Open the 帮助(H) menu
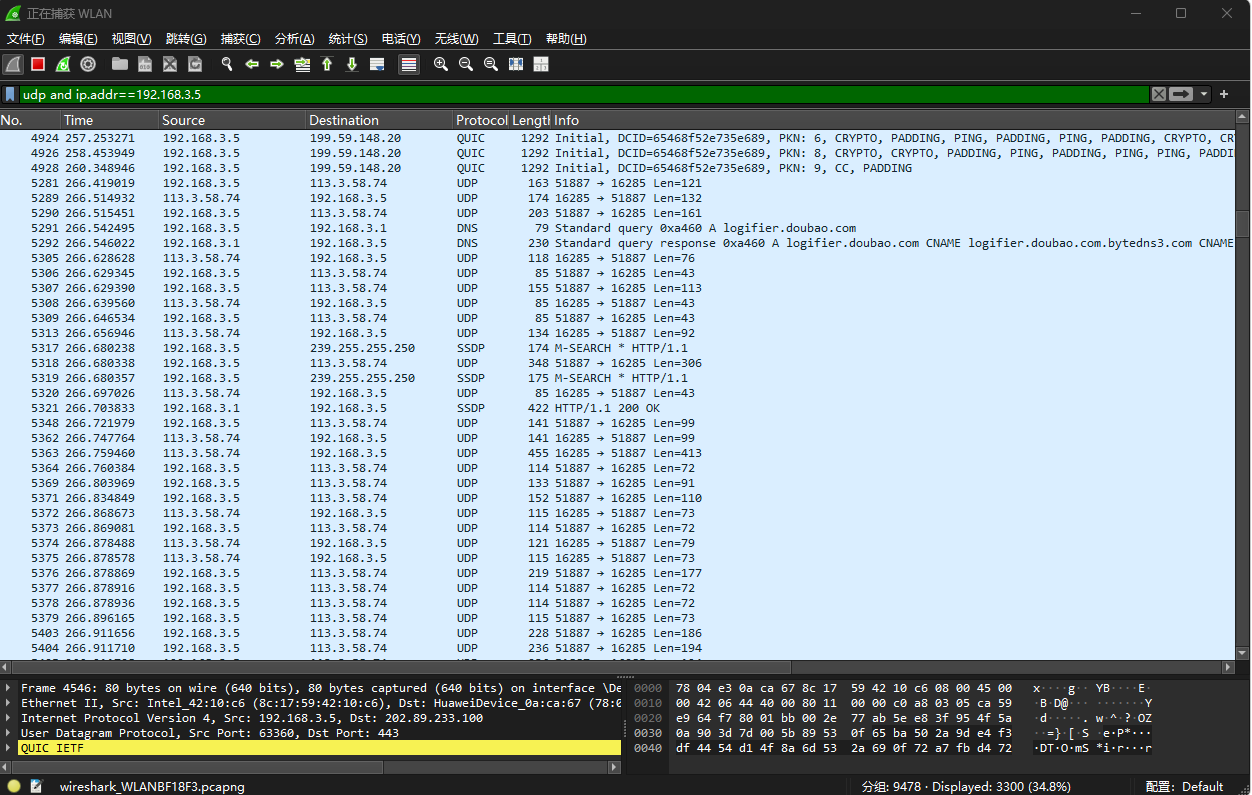The height and width of the screenshot is (795, 1252). pyautogui.click(x=566, y=39)
